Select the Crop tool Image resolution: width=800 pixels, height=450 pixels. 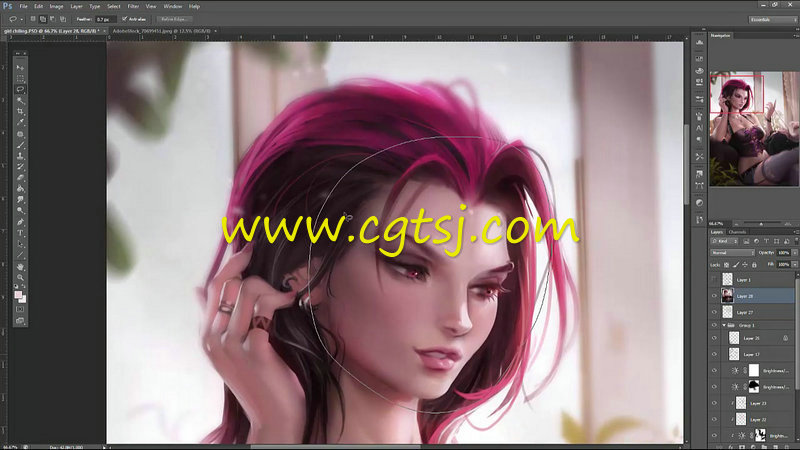point(20,111)
